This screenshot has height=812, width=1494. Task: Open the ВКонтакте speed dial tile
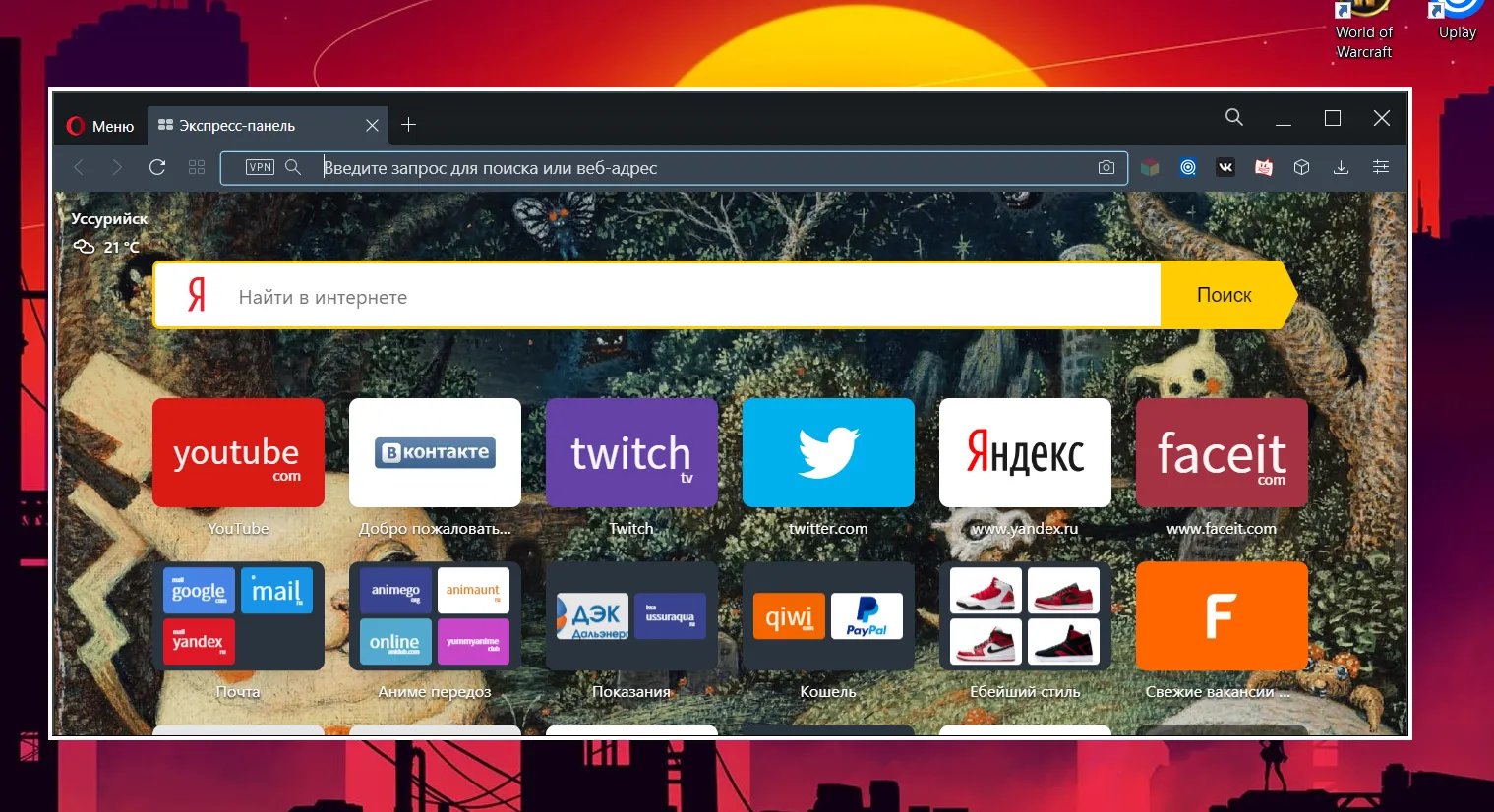click(x=435, y=453)
